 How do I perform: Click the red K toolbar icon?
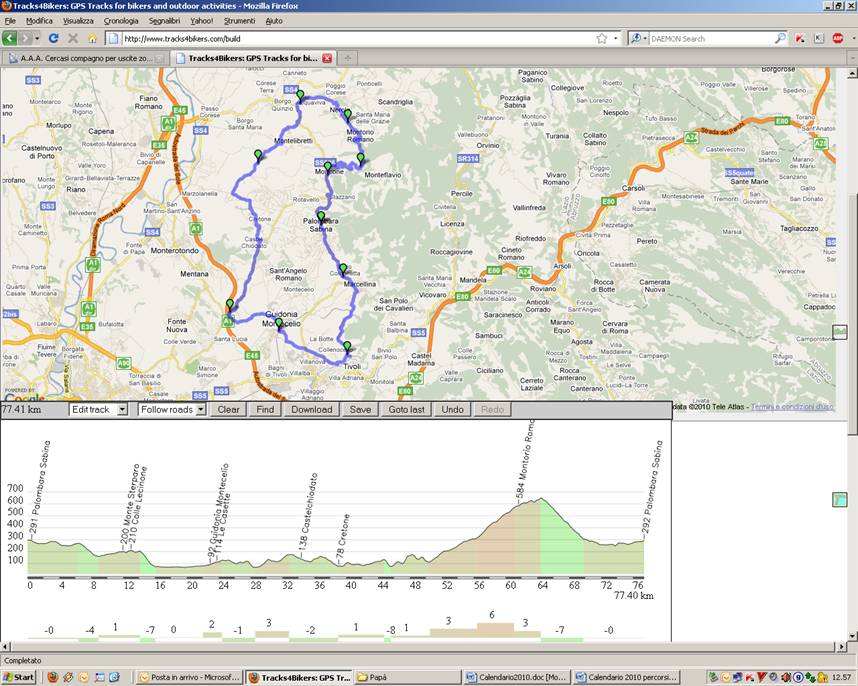(x=800, y=38)
